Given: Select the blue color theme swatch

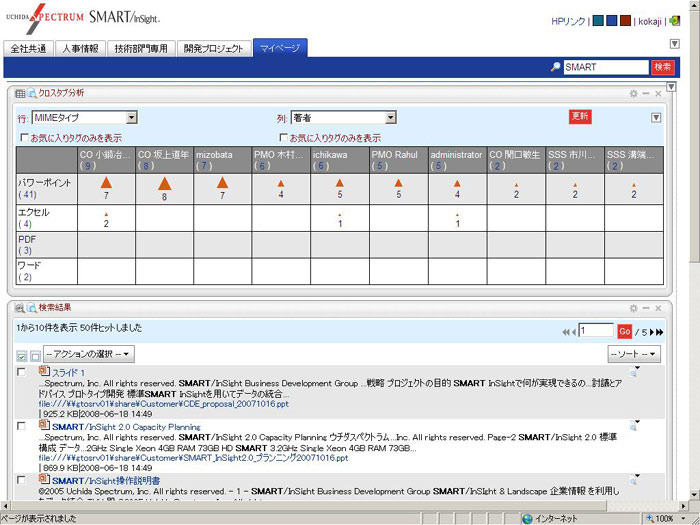Looking at the screenshot, I should [612, 21].
